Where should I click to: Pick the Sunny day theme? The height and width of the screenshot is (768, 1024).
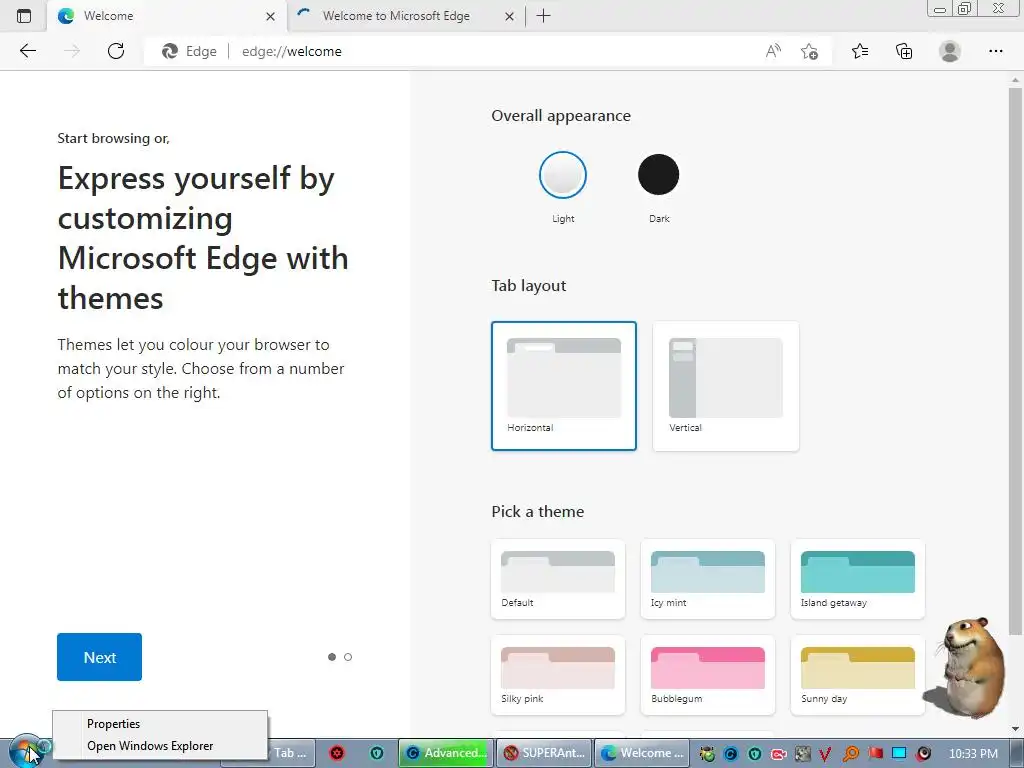[x=857, y=675]
